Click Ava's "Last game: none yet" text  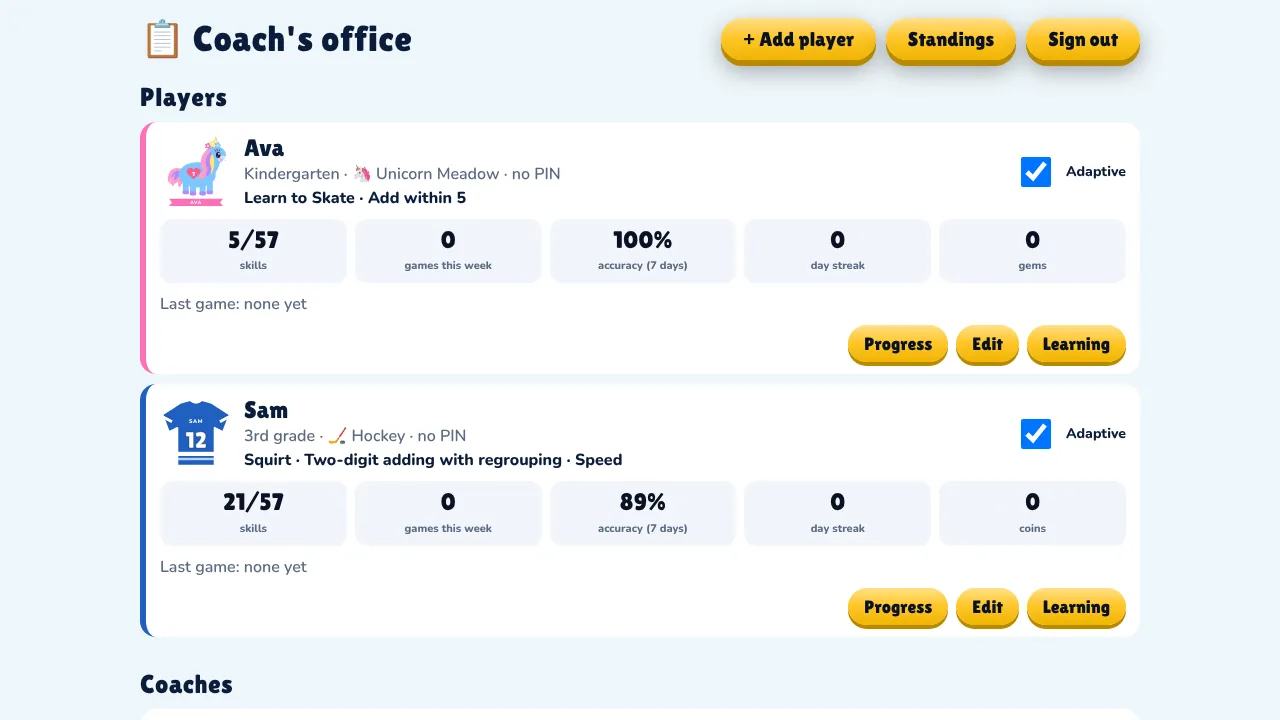(233, 304)
